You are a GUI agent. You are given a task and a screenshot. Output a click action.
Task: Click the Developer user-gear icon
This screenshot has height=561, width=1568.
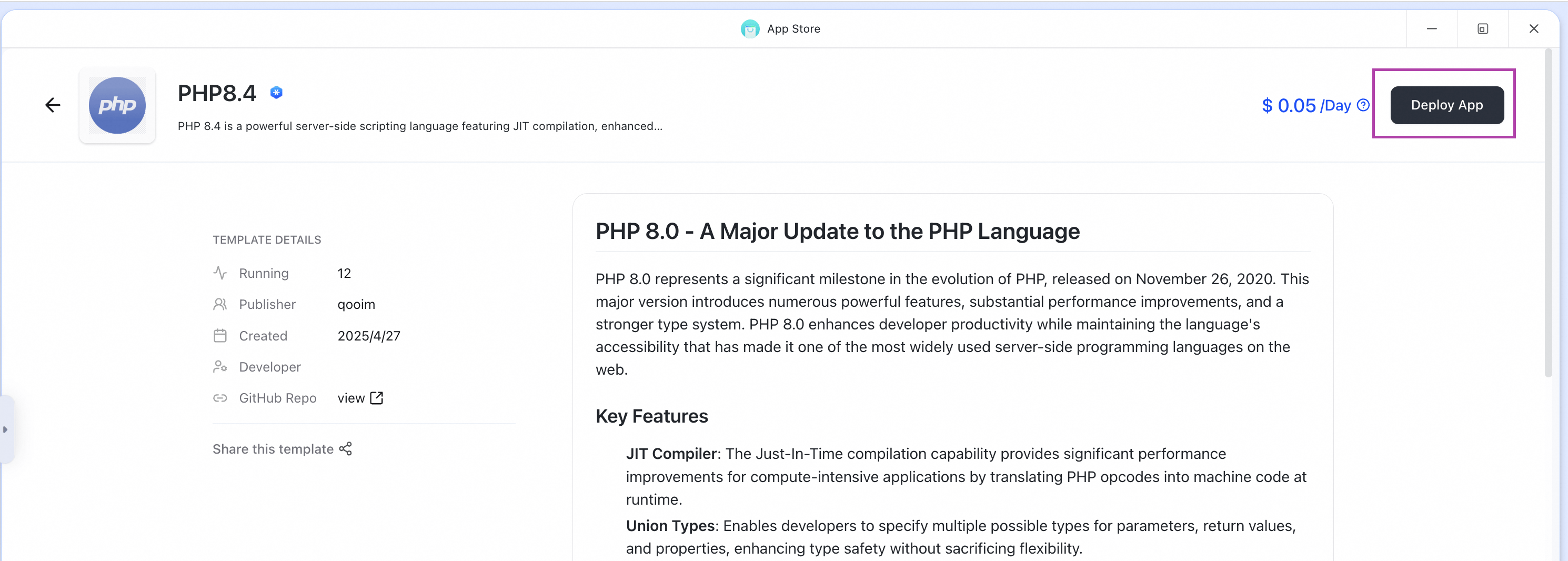(x=220, y=367)
